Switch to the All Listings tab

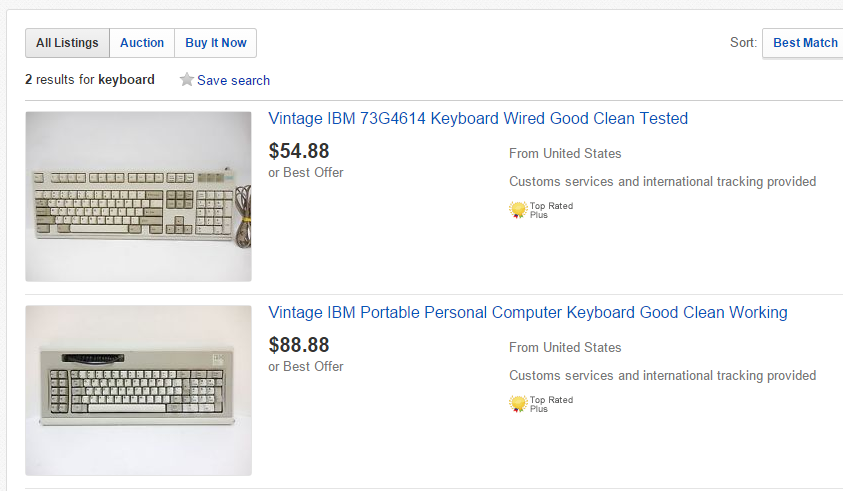coord(67,43)
